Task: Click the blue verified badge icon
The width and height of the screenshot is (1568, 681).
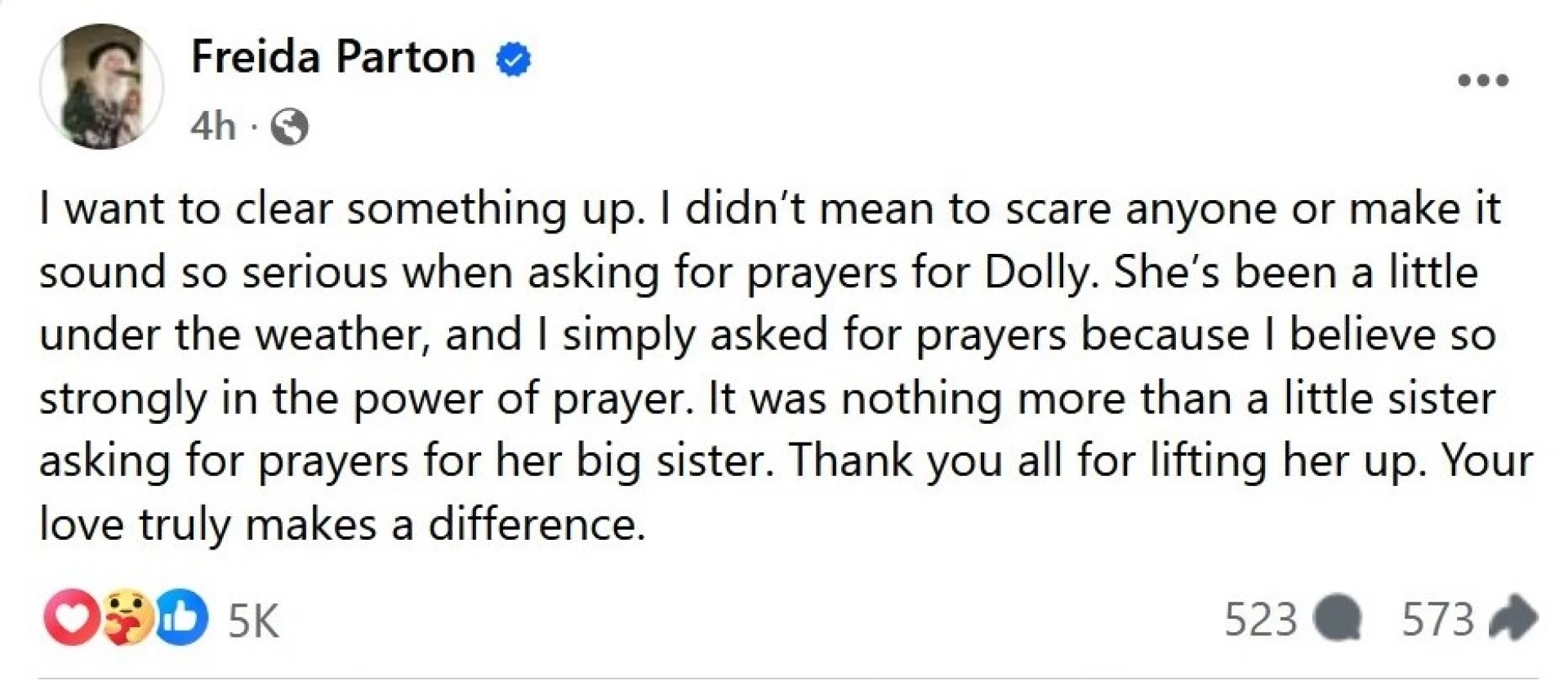Action: 514,60
